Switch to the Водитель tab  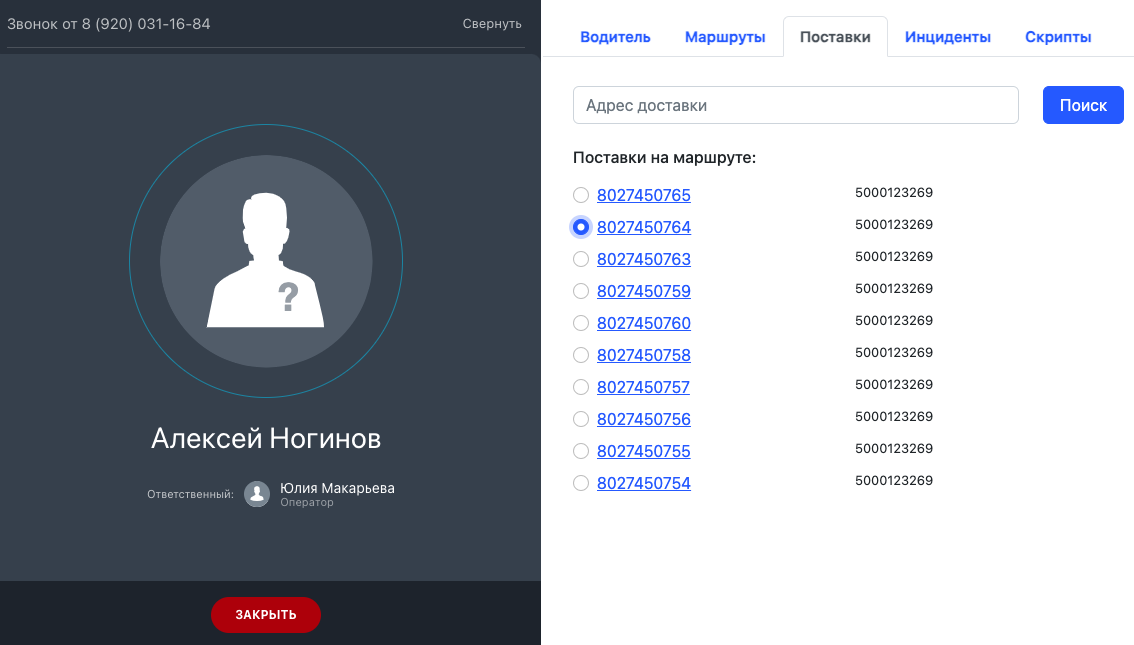[x=615, y=37]
